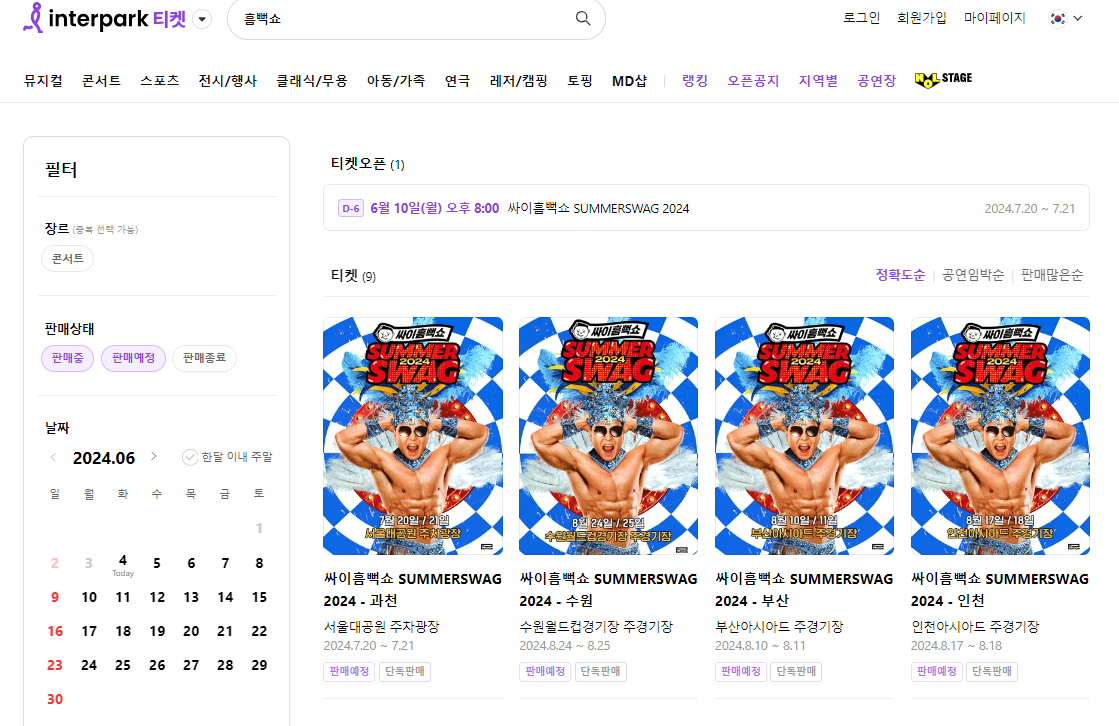The image size is (1119, 726).
Task: Open the MD샵 menu
Action: click(629, 81)
